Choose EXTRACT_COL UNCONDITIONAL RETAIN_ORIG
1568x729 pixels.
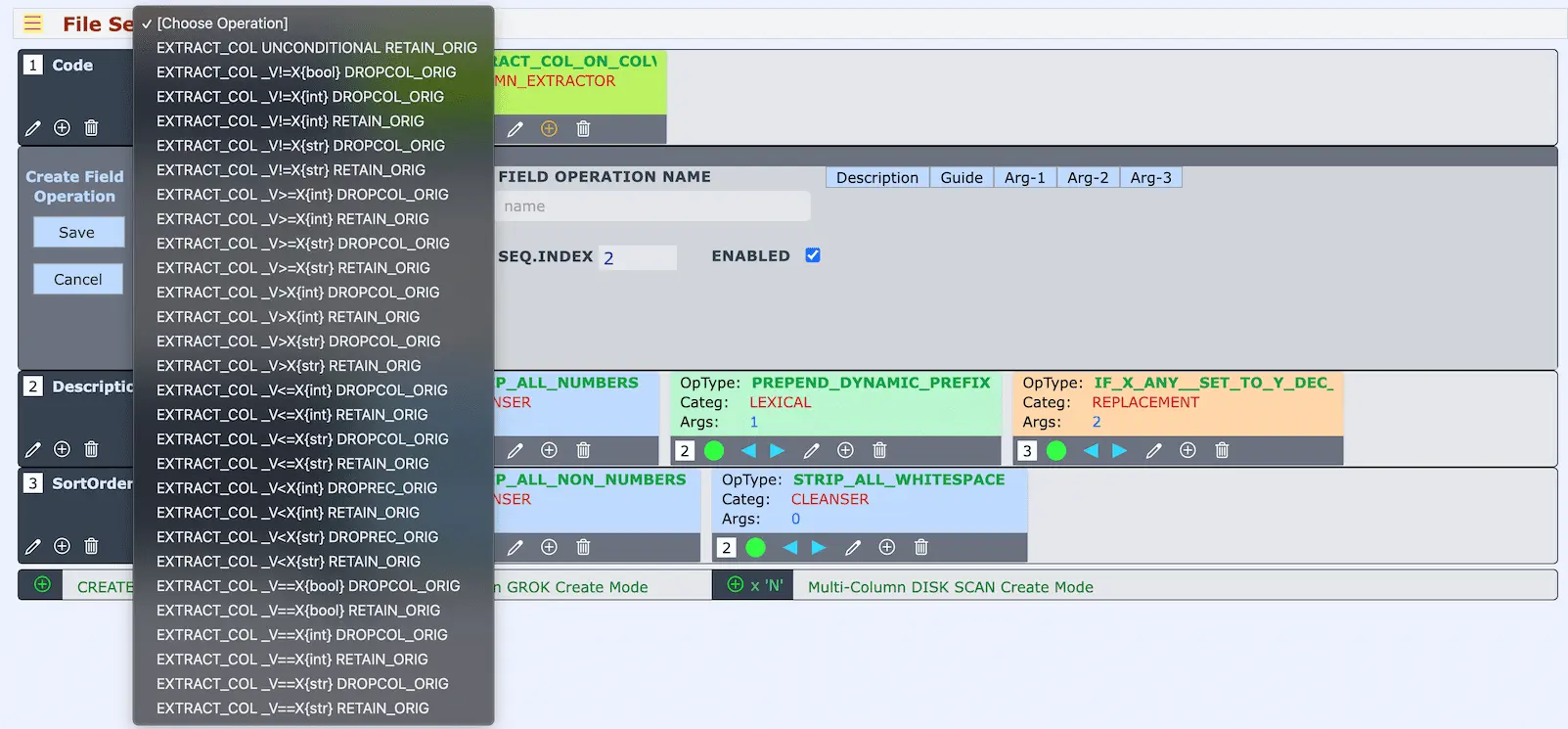click(313, 47)
